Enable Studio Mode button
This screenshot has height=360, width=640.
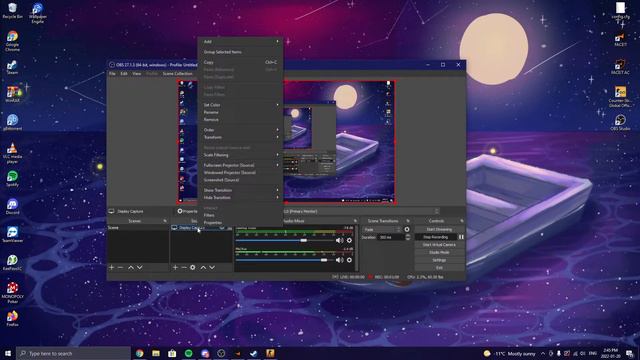click(439, 252)
